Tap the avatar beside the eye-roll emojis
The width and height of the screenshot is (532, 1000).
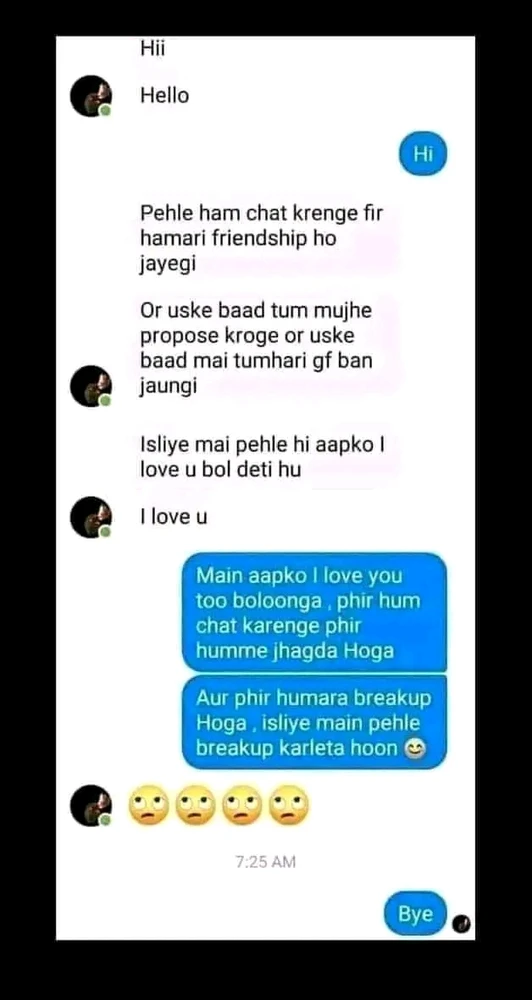point(91,806)
